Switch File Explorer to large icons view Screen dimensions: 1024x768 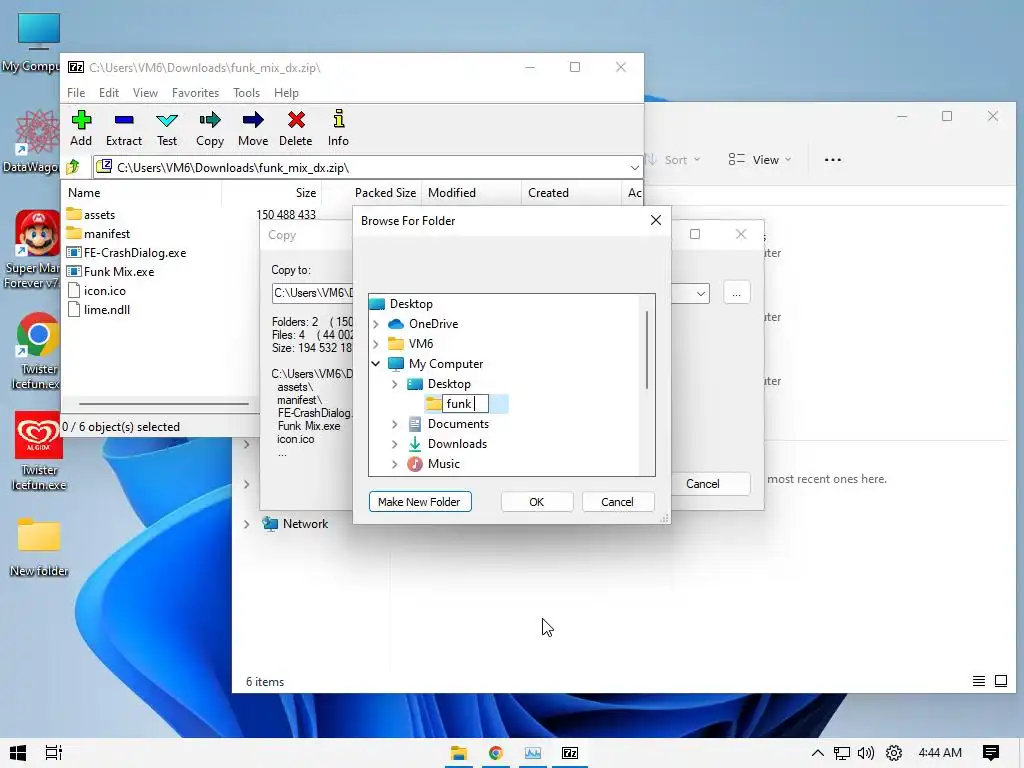1000,681
